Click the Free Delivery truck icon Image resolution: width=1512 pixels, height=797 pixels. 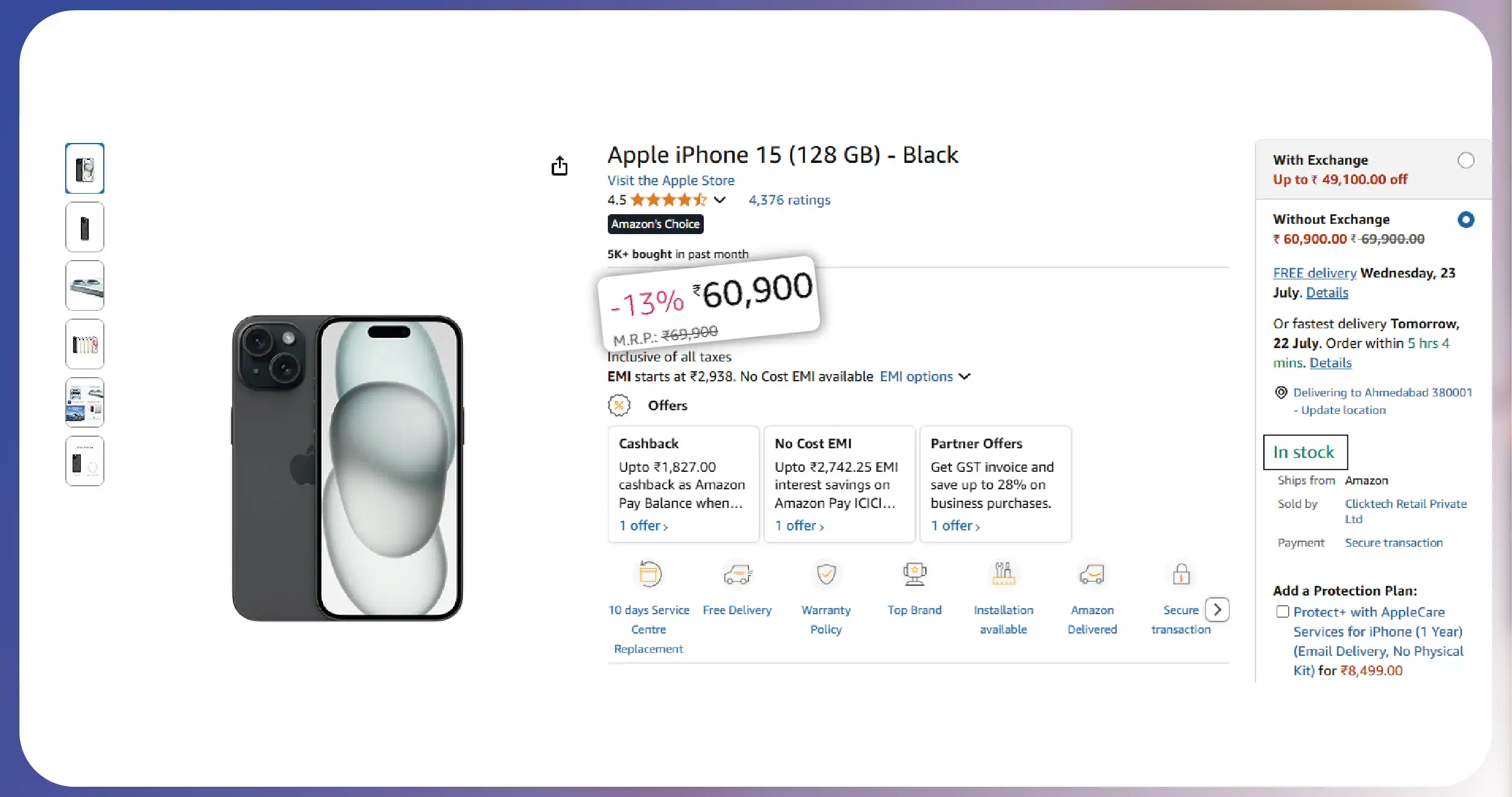point(737,574)
